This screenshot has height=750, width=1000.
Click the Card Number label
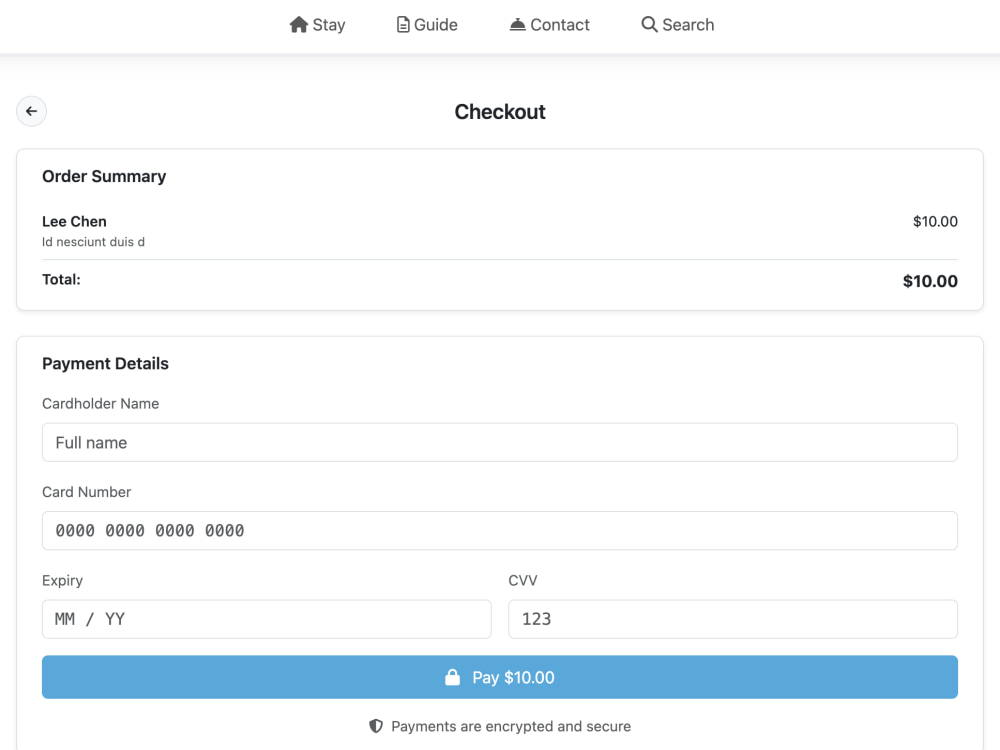pos(86,492)
